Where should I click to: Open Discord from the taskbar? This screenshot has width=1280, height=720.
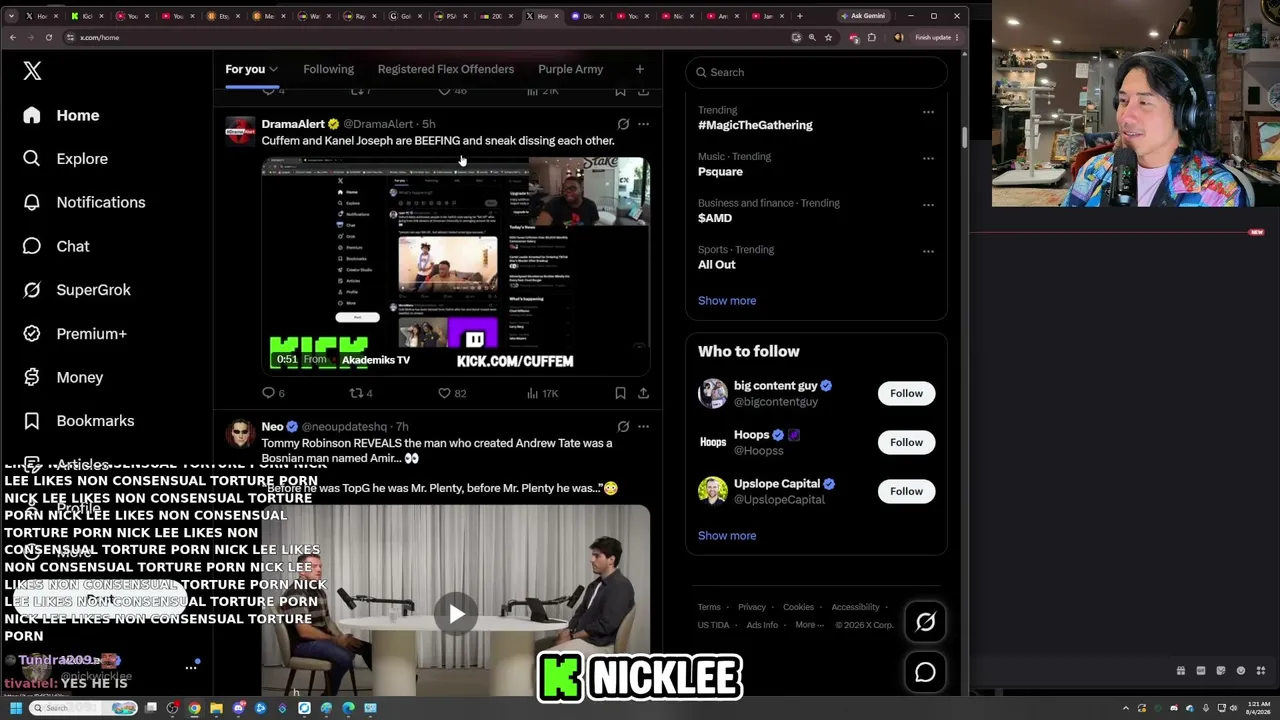coord(238,708)
